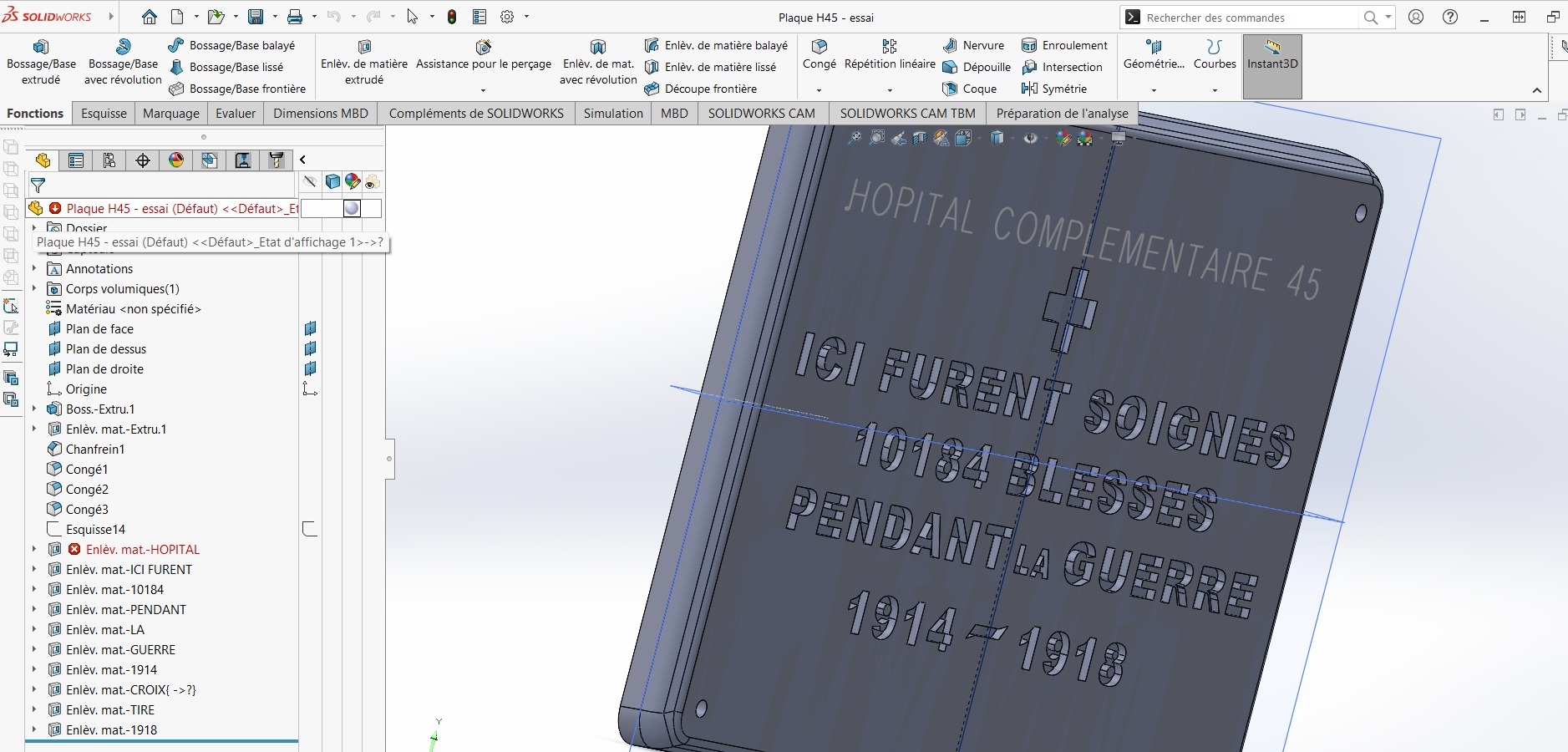Click the appearance swatch for Plaque H45
Screen dimensions: 1568x752
pyautogui.click(x=352, y=208)
